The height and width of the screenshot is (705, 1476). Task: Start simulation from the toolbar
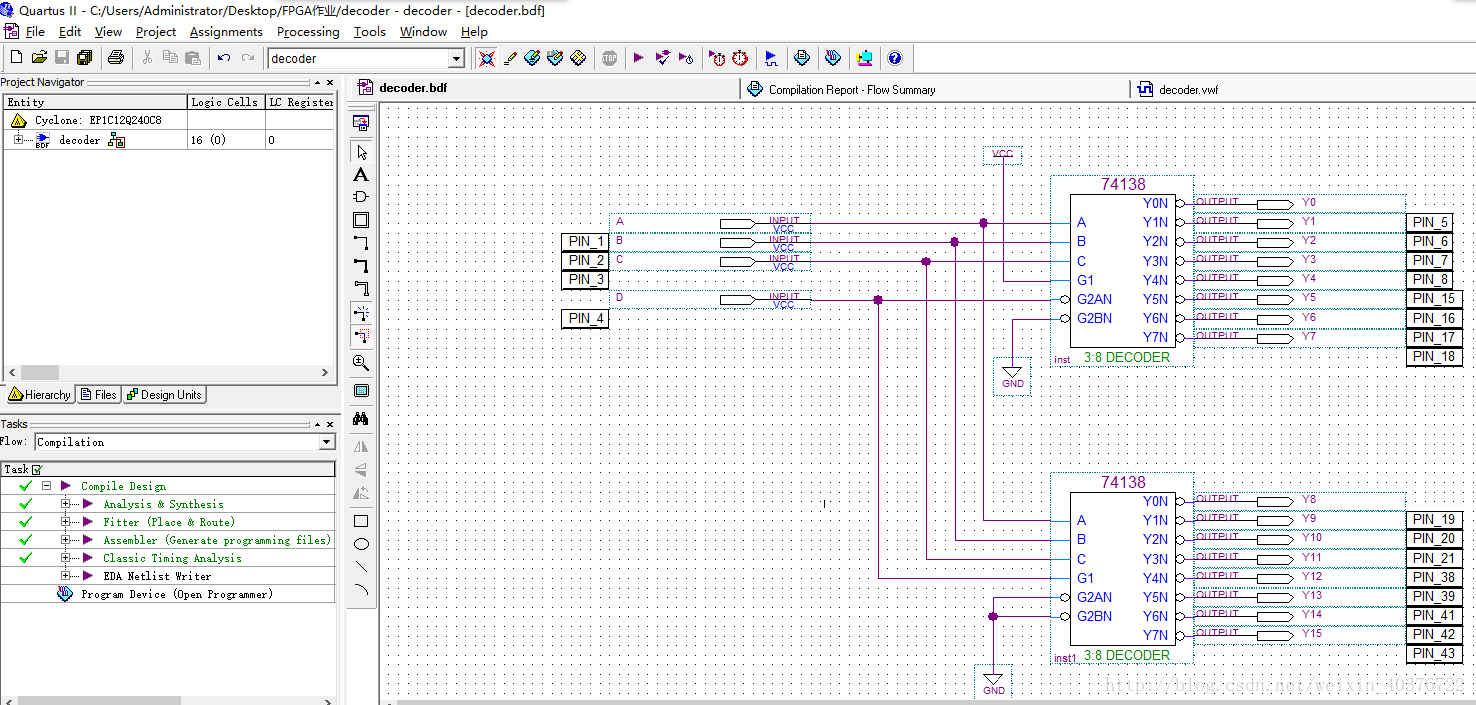coord(771,58)
